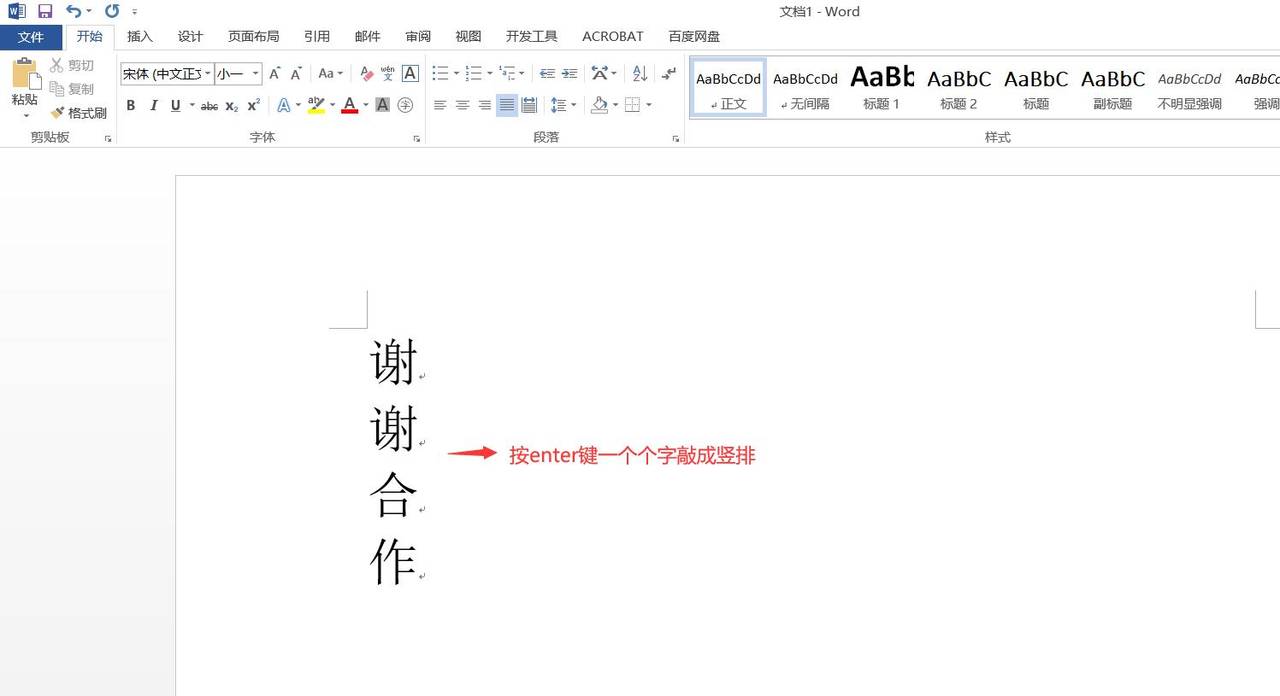The image size is (1280, 696).
Task: Open the 文件 menu
Action: point(31,36)
